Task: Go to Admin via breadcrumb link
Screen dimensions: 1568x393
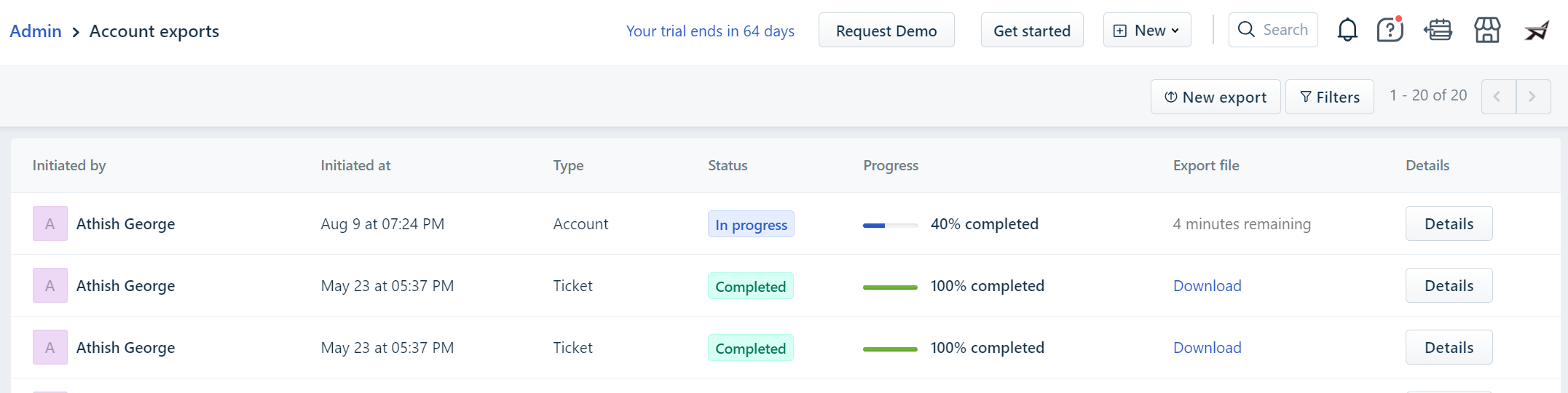Action: pyautogui.click(x=36, y=31)
